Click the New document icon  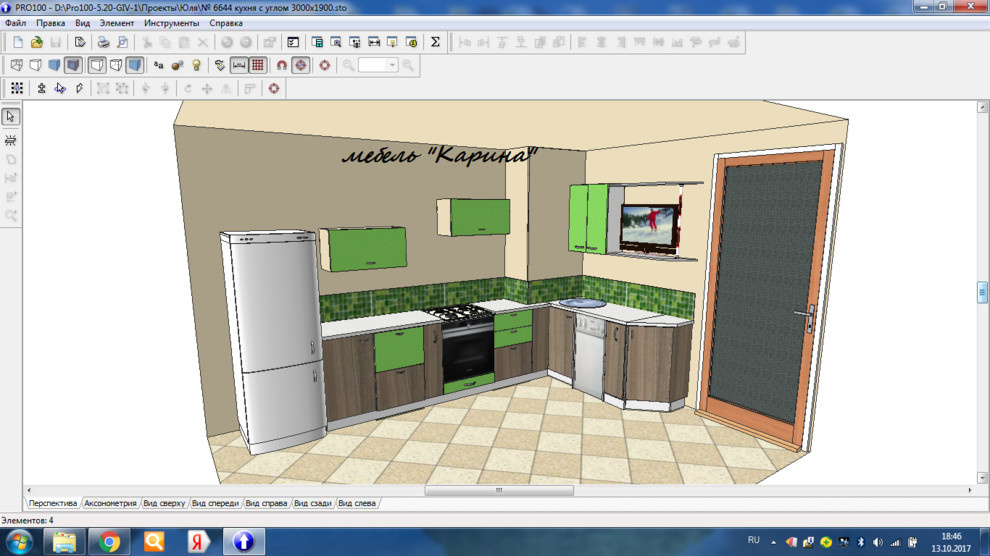pyautogui.click(x=17, y=42)
